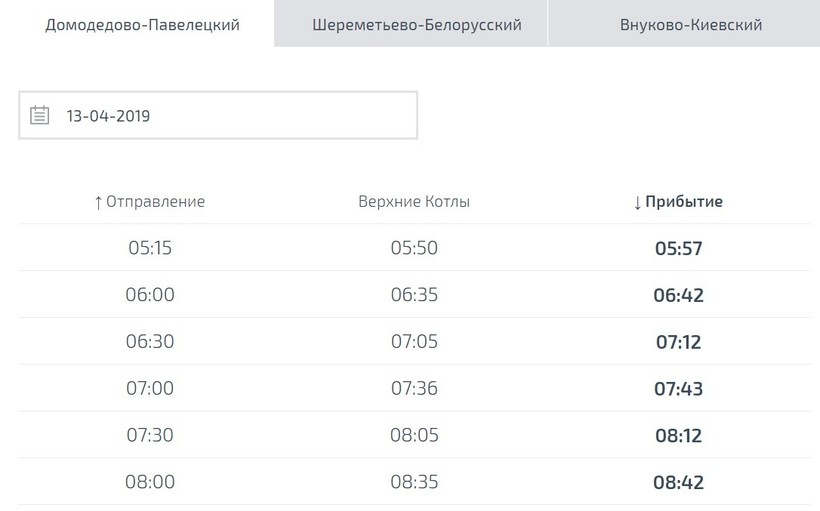Click the 06:30 departure time
The height and width of the screenshot is (511, 820).
[150, 341]
